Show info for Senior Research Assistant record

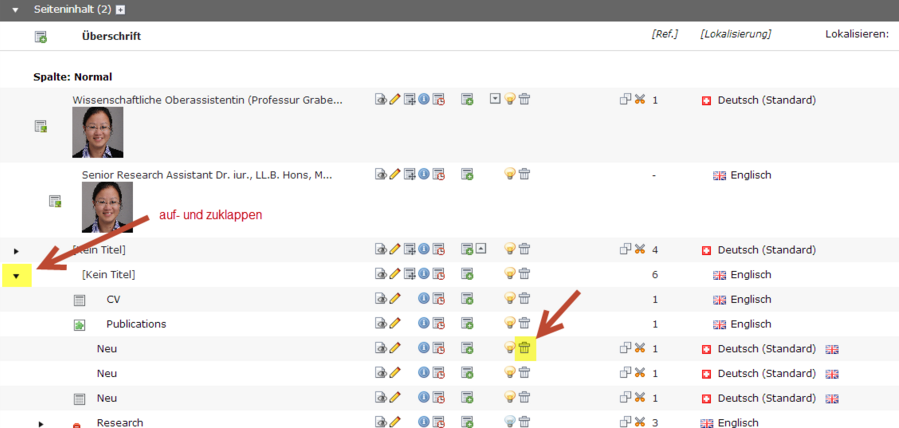point(424,174)
